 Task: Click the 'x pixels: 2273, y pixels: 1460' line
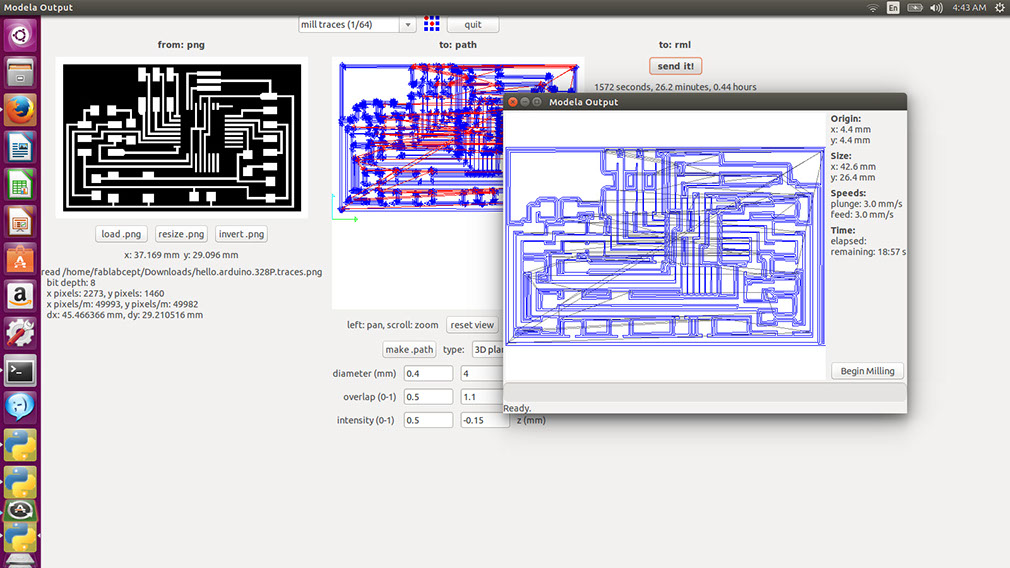105,293
